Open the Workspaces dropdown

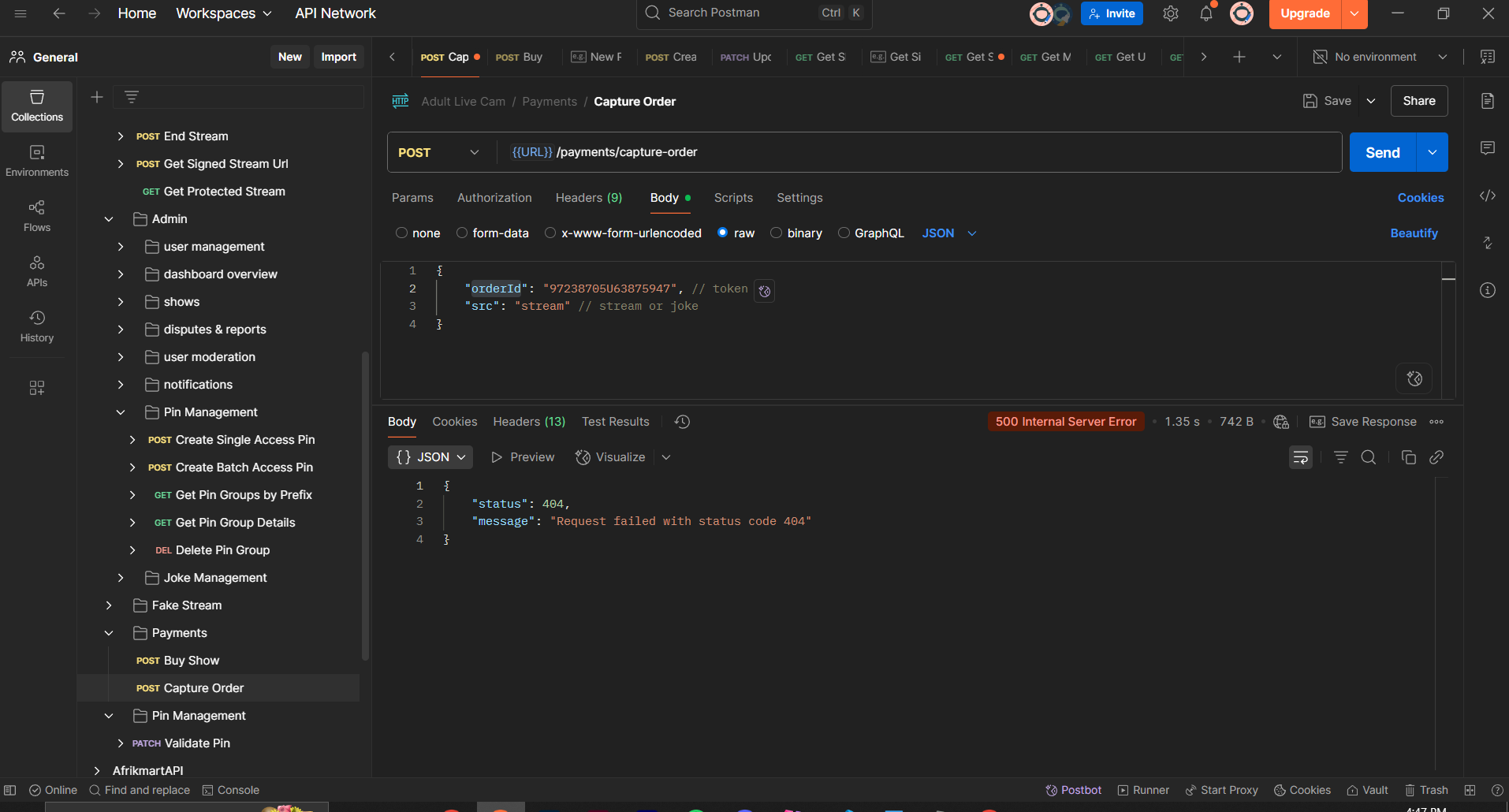point(224,13)
